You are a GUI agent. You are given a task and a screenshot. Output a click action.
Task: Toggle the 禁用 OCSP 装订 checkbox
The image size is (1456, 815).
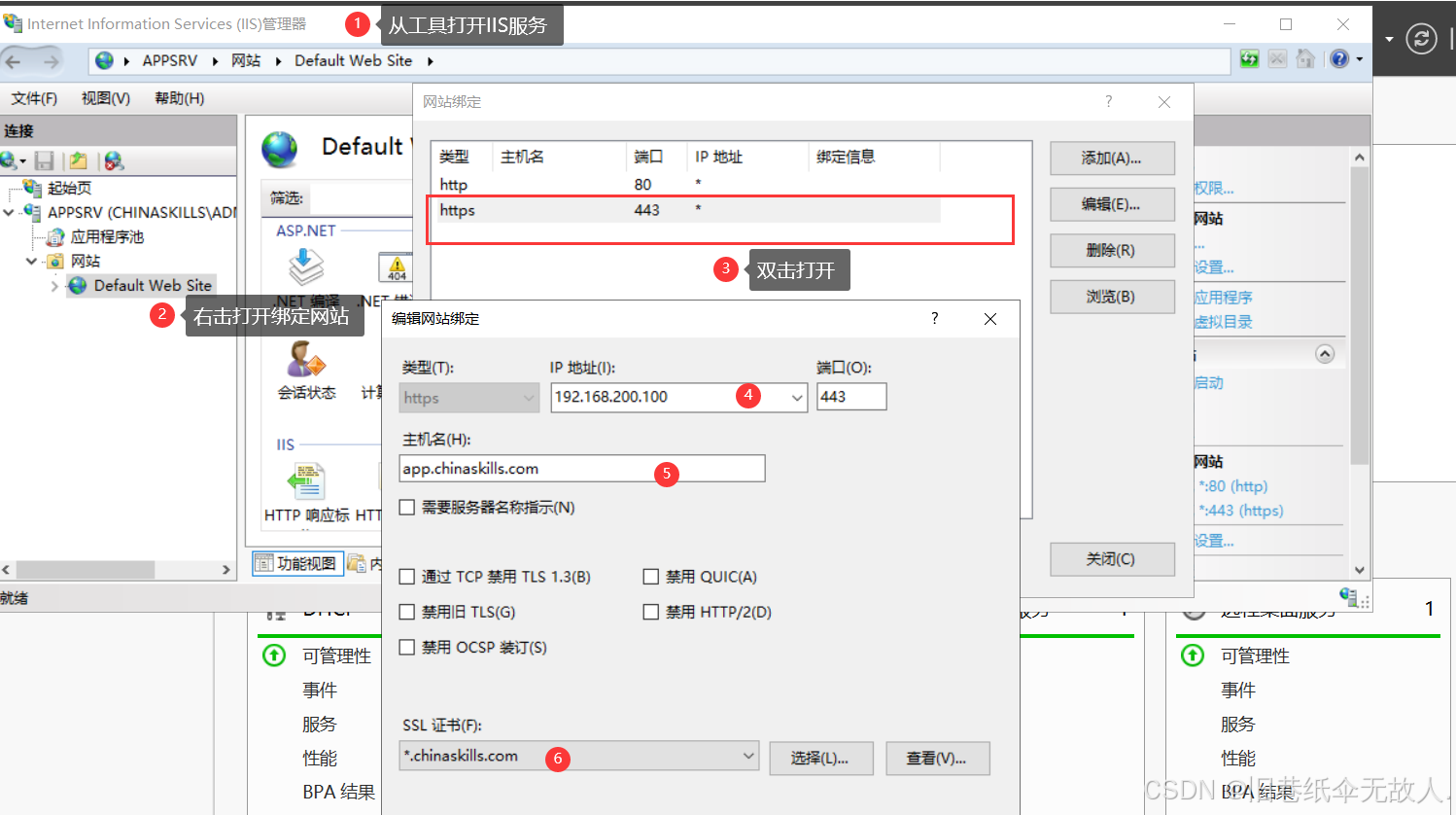(x=406, y=647)
